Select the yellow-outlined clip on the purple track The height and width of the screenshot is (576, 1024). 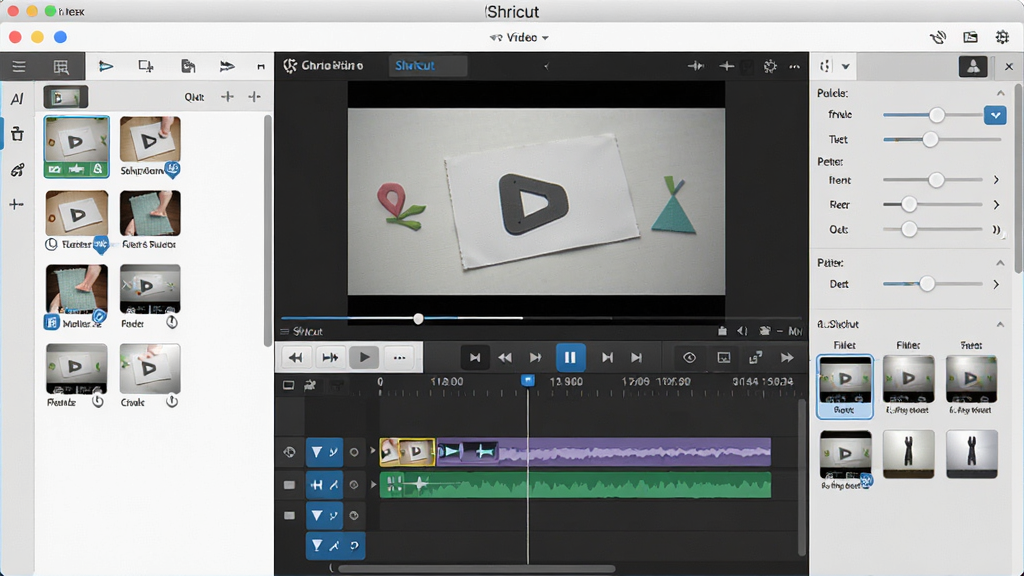coord(407,452)
